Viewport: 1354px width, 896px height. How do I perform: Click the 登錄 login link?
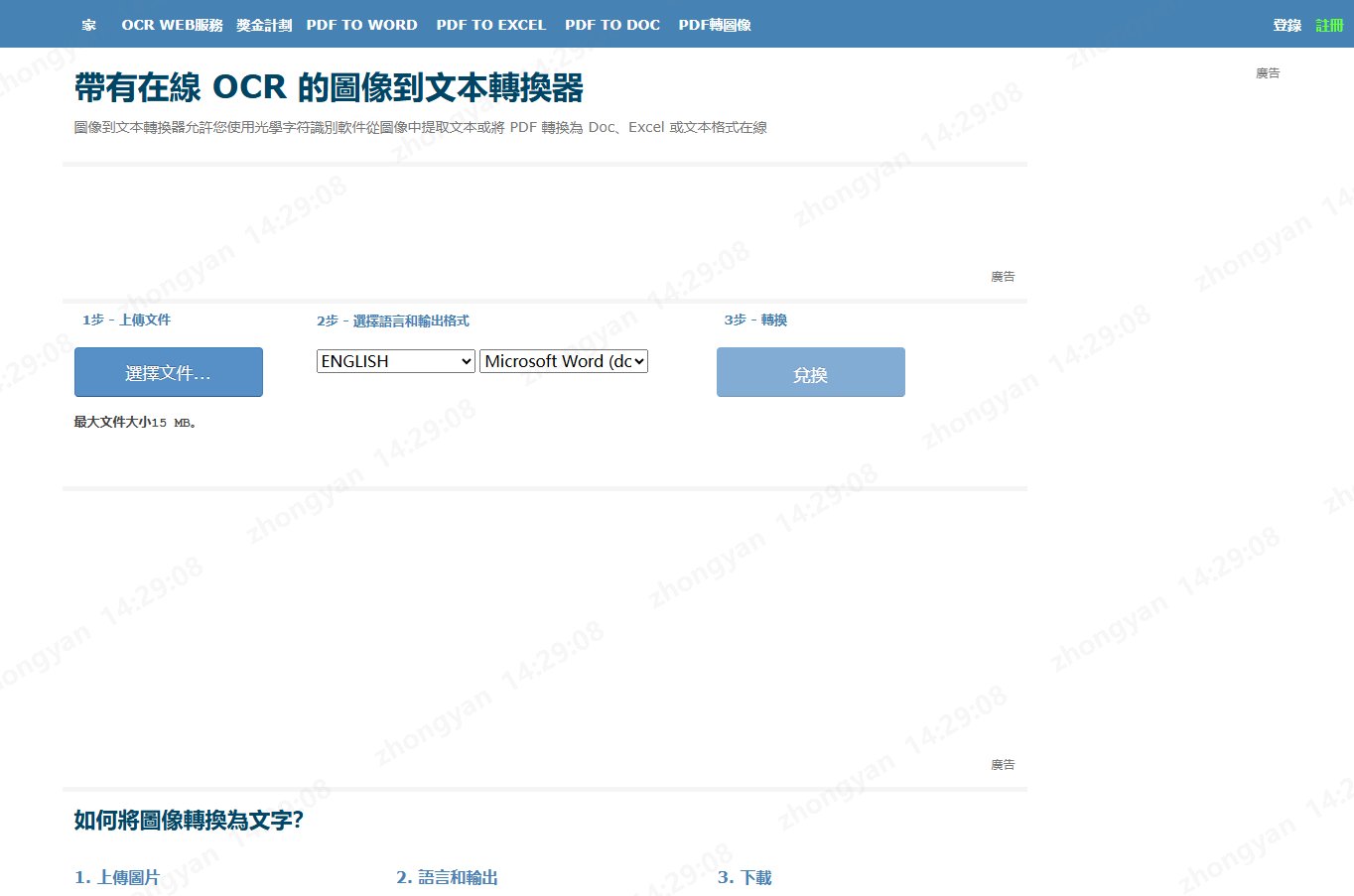pos(1286,25)
